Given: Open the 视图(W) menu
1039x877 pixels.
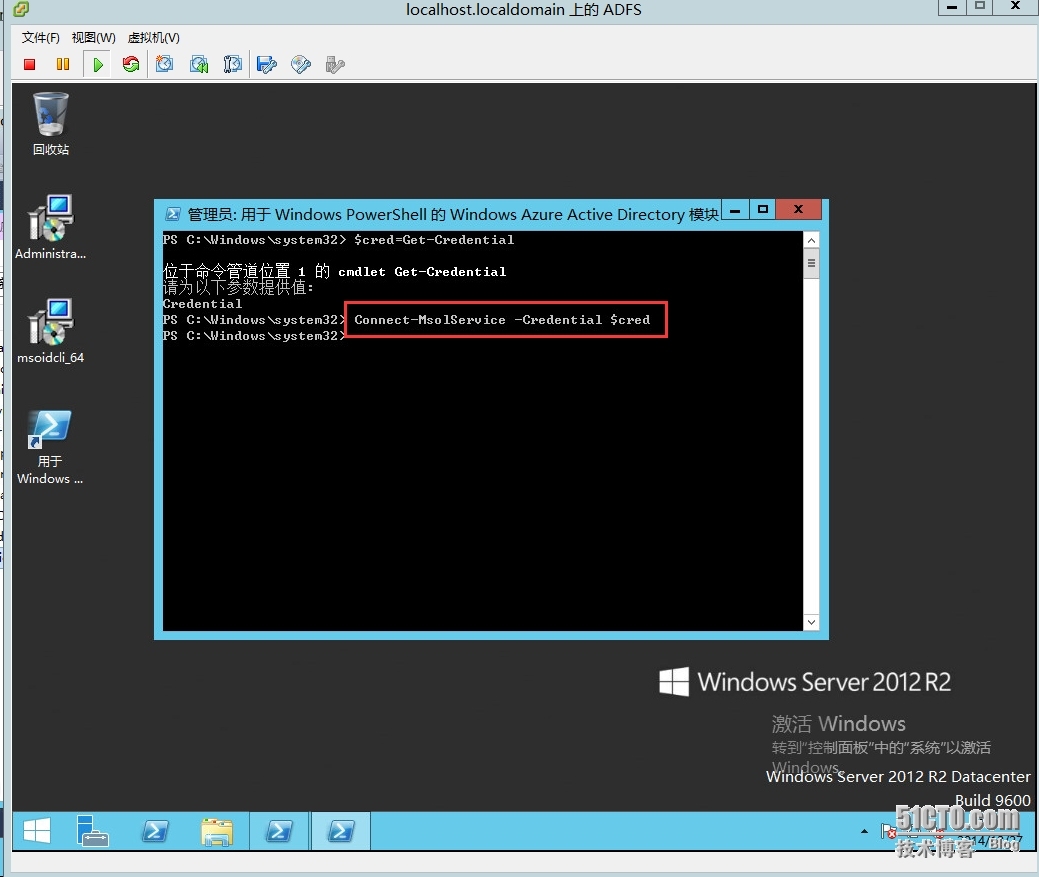Looking at the screenshot, I should point(93,38).
